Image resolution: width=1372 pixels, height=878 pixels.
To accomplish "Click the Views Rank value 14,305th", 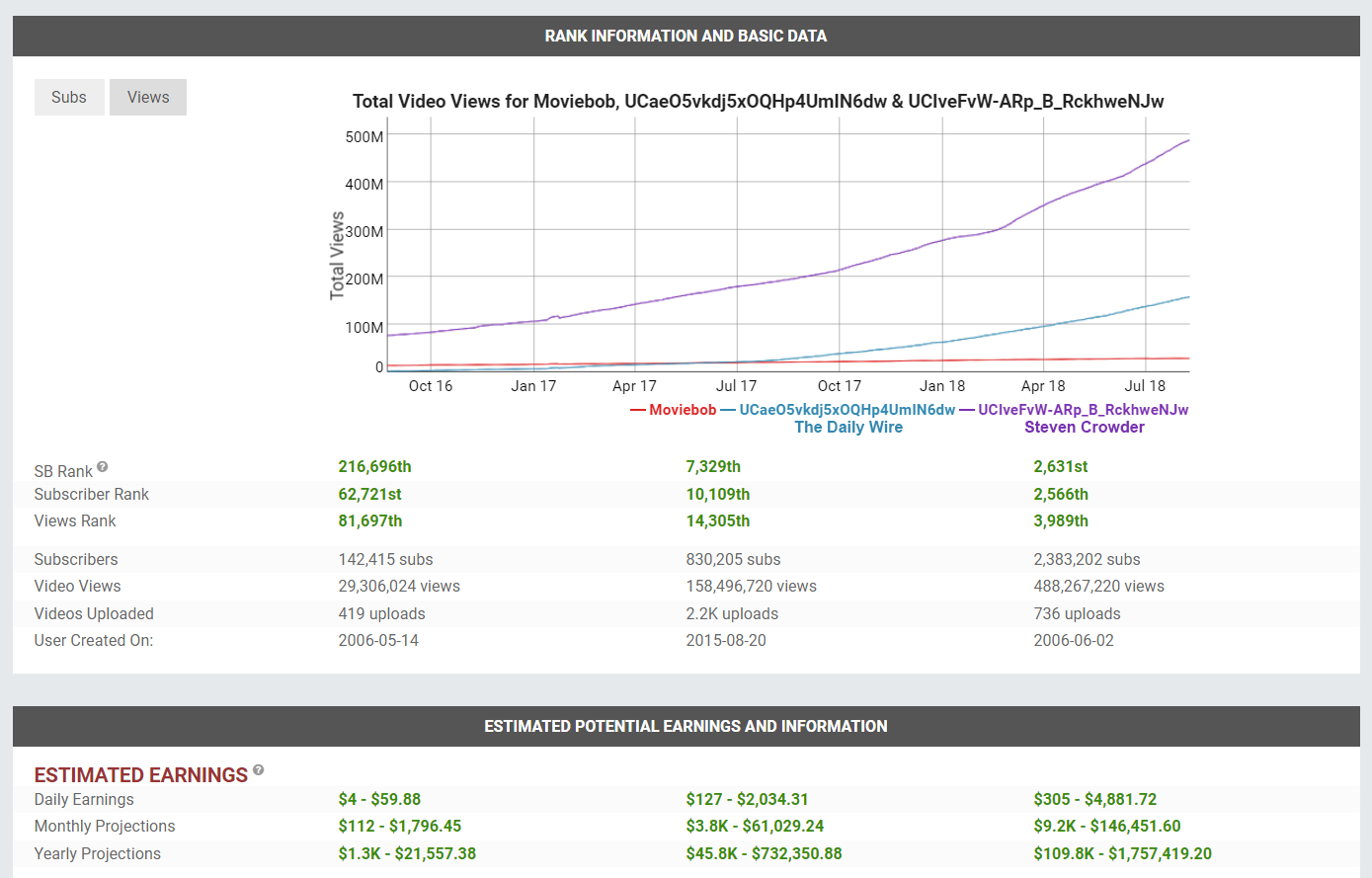I will click(718, 520).
